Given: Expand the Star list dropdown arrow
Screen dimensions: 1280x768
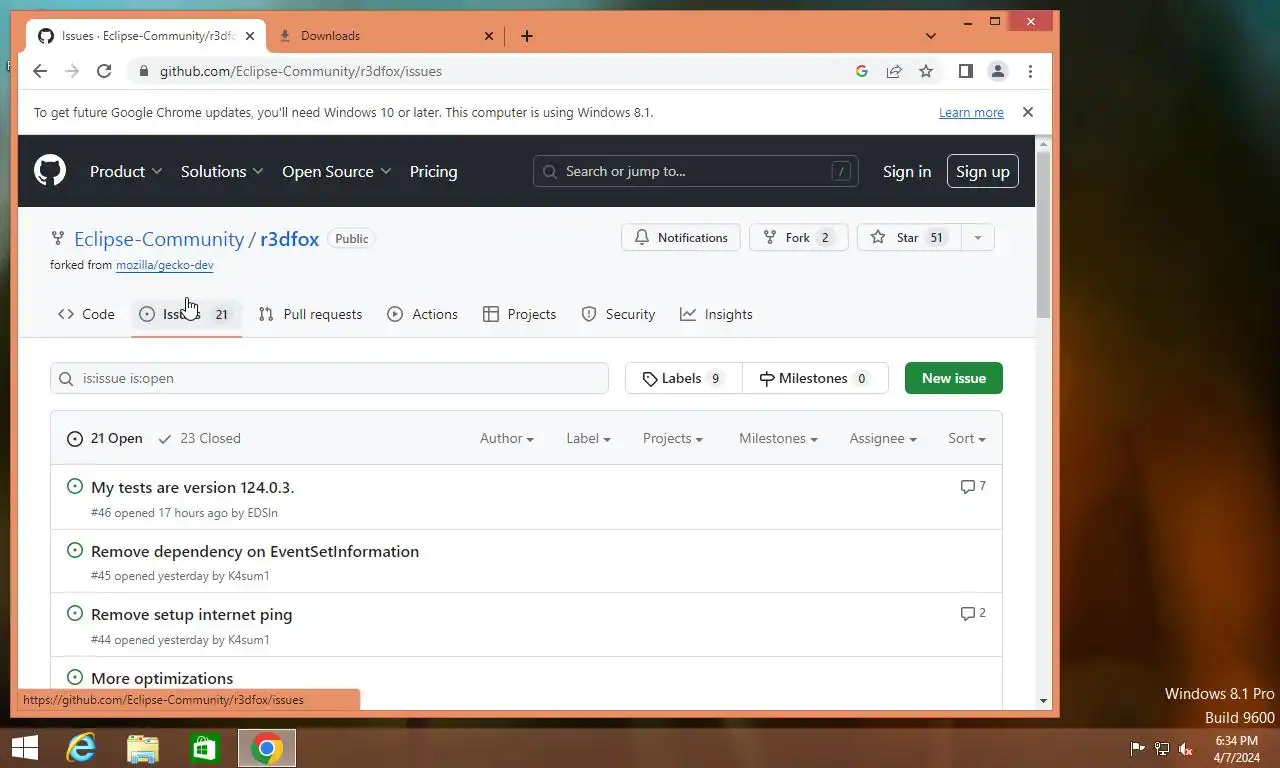Looking at the screenshot, I should pyautogui.click(x=977, y=238).
